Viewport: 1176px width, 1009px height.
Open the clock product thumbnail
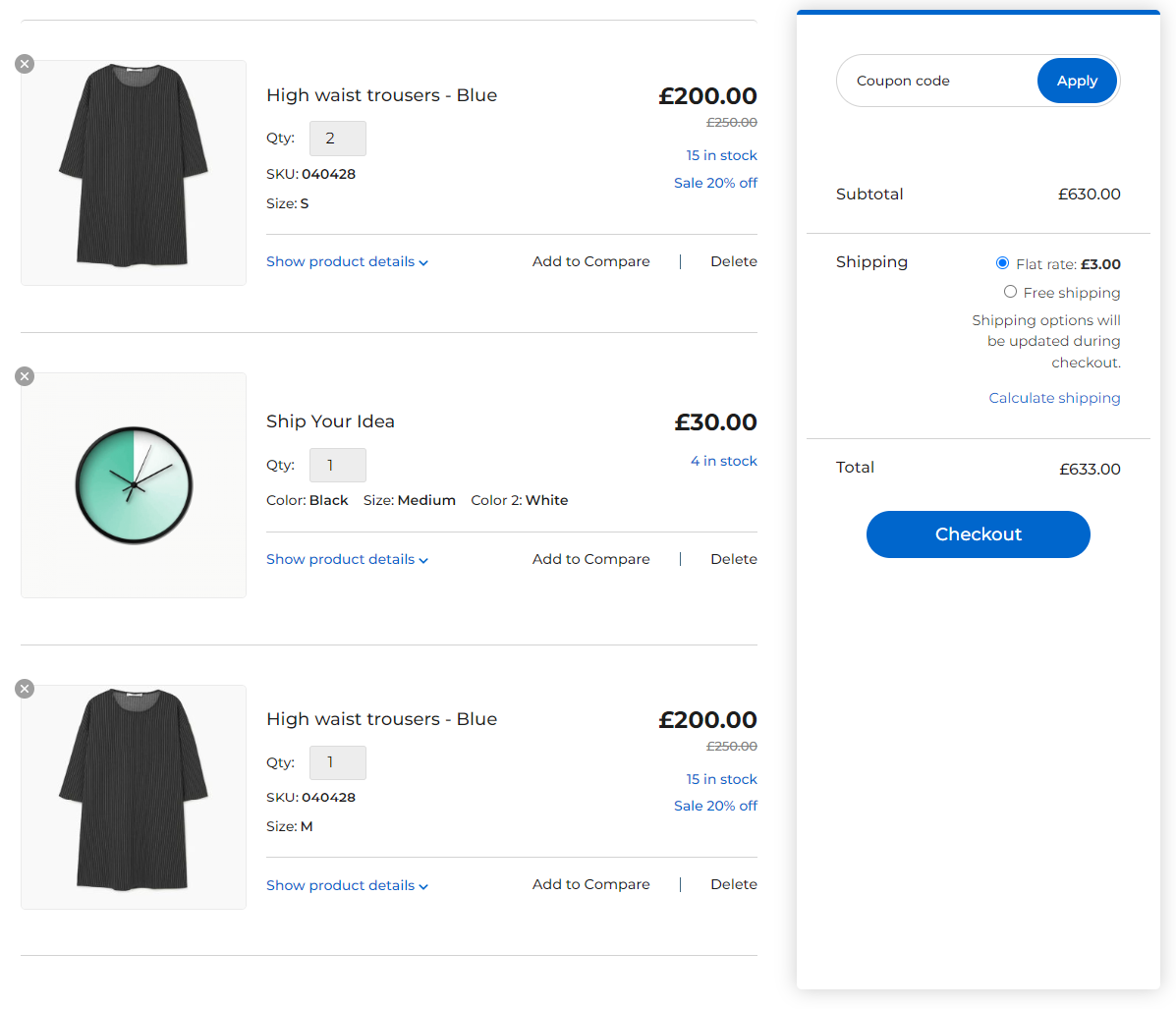(134, 485)
